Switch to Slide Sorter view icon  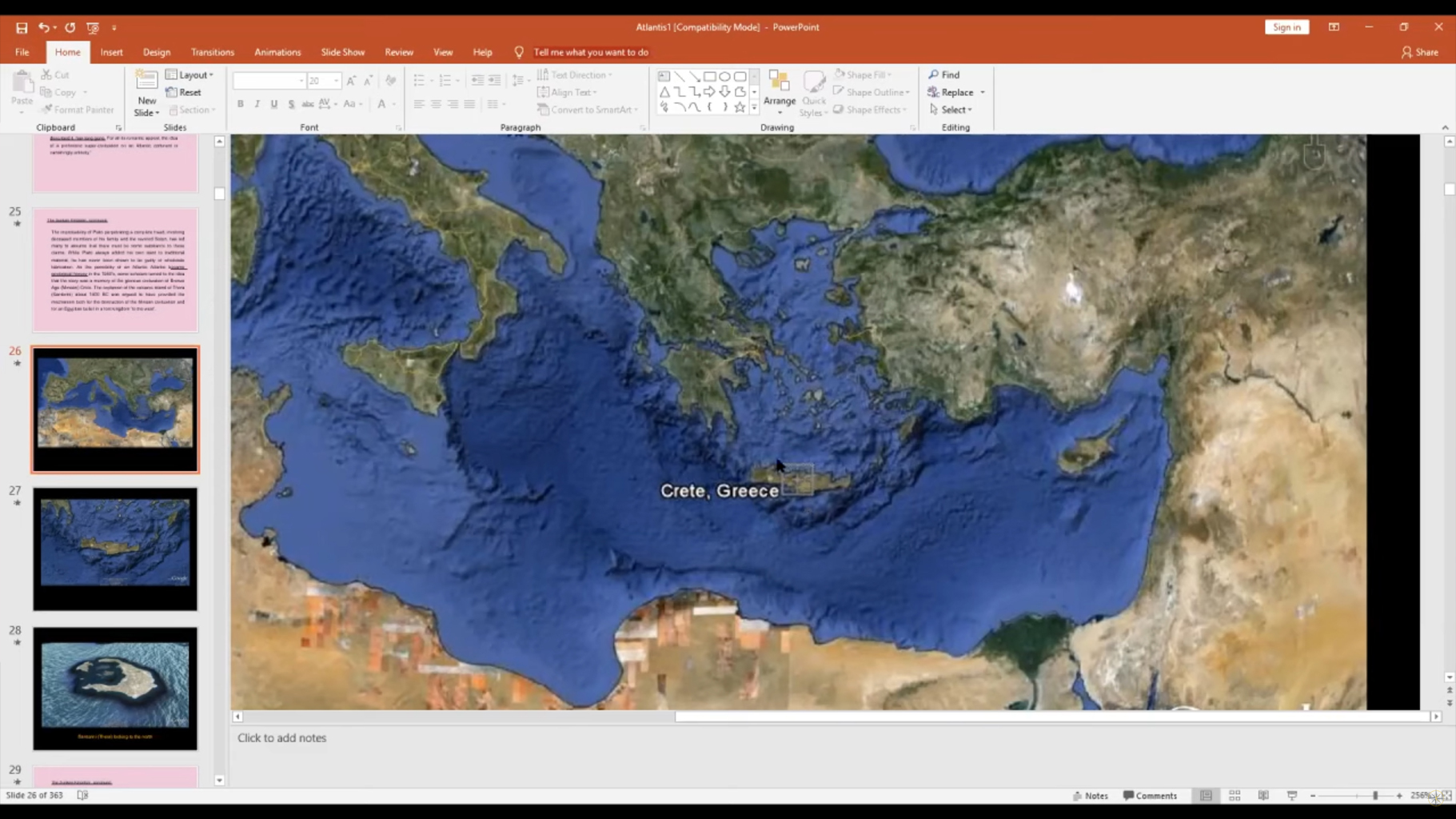1235,796
